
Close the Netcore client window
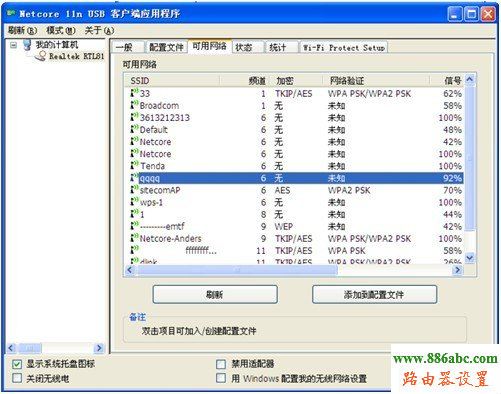pos(488,14)
